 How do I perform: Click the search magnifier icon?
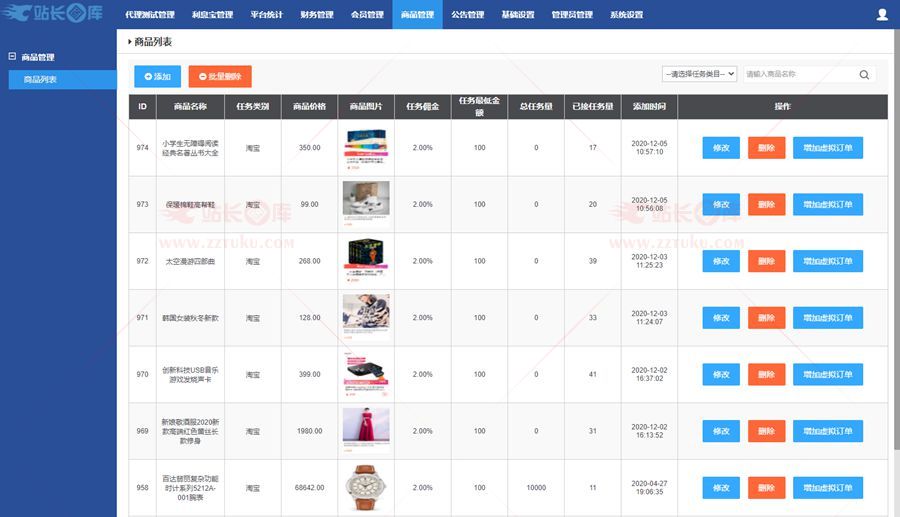coord(864,74)
